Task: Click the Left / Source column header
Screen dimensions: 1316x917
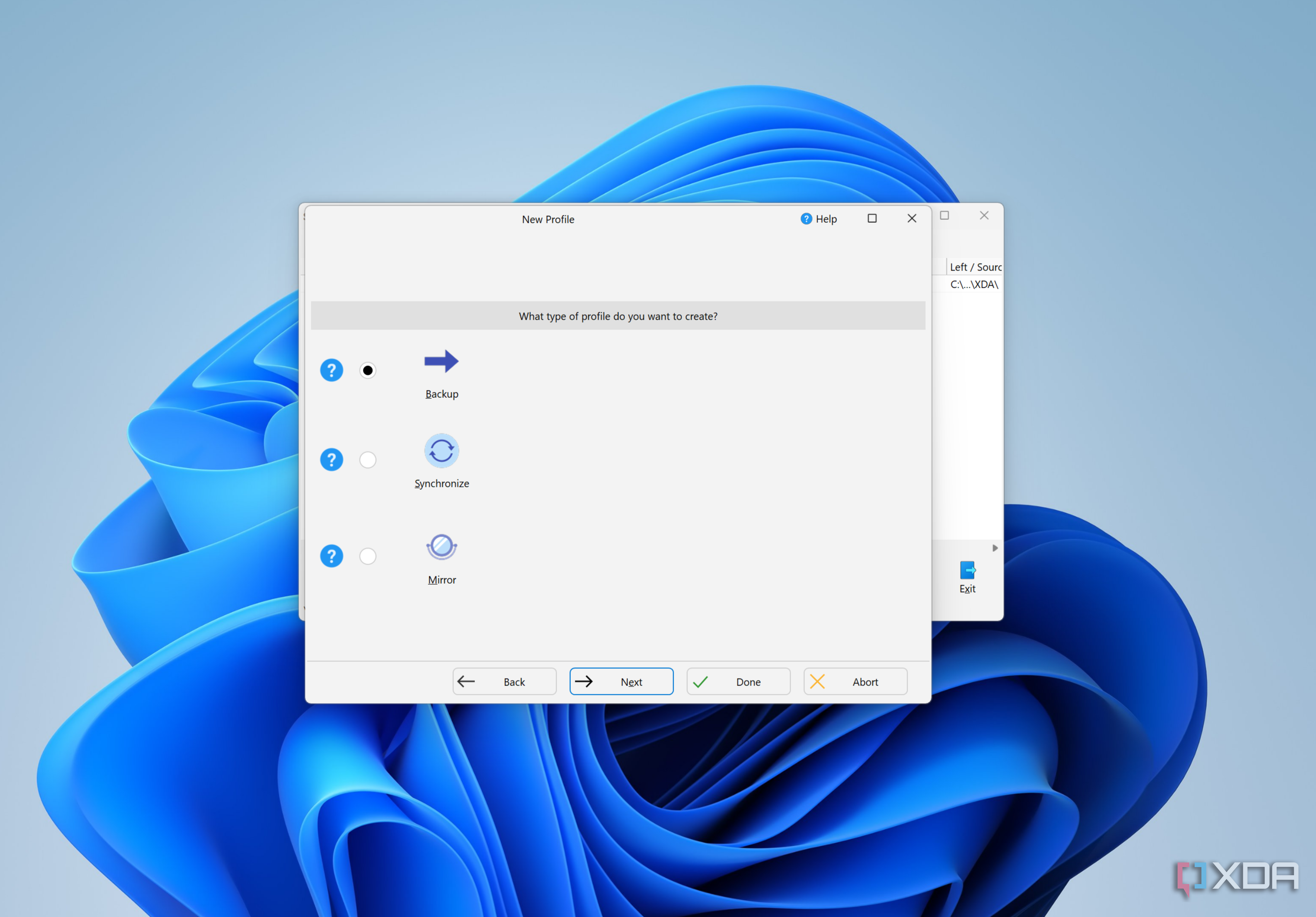Action: pos(975,267)
